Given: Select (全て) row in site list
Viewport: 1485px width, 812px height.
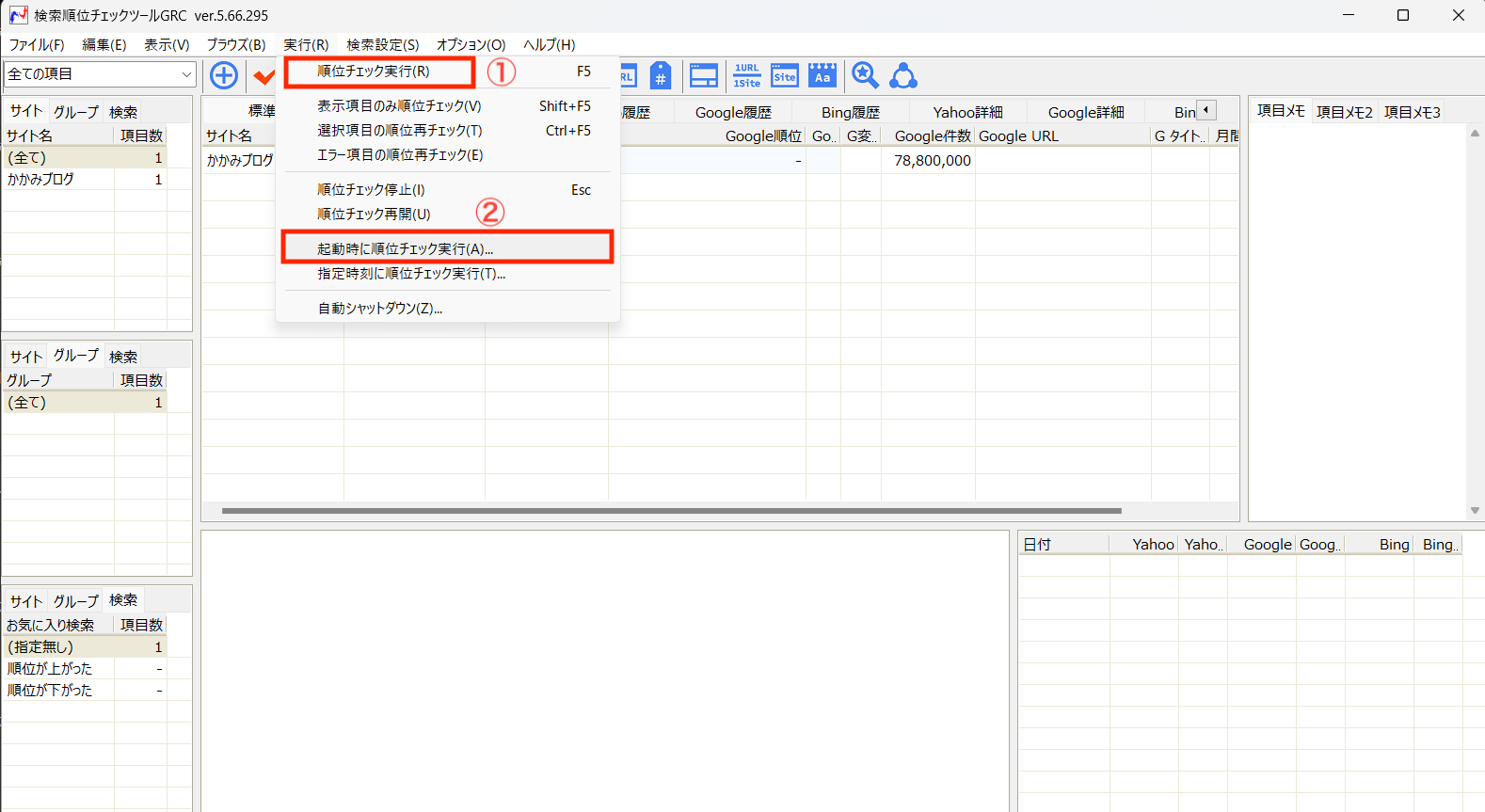Looking at the screenshot, I should [x=85, y=157].
